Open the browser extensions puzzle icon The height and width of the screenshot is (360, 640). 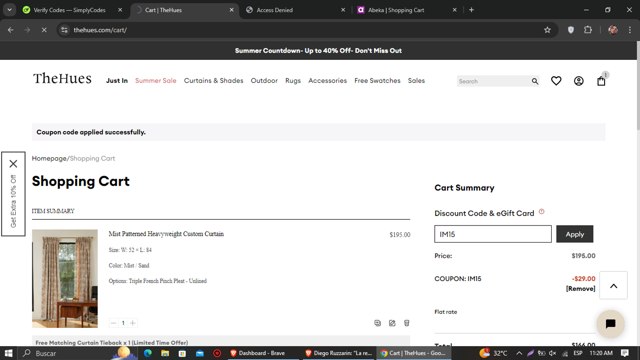click(588, 30)
